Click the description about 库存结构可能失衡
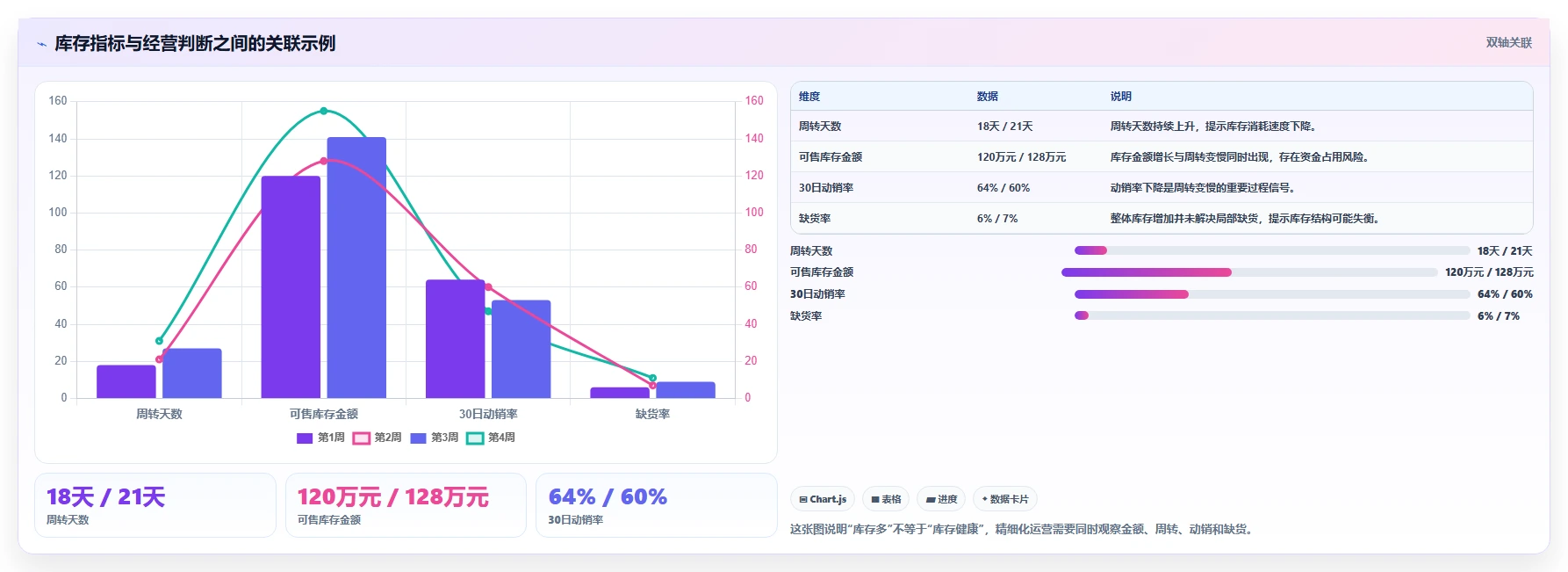1568x572 pixels. point(1246,219)
